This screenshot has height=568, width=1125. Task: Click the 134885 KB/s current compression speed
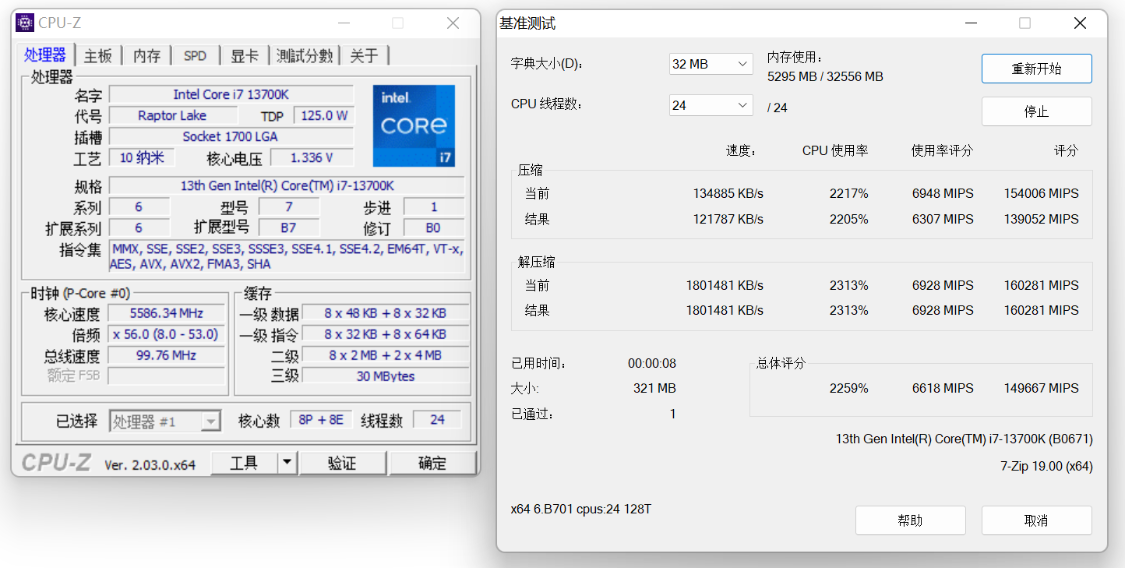tap(728, 194)
